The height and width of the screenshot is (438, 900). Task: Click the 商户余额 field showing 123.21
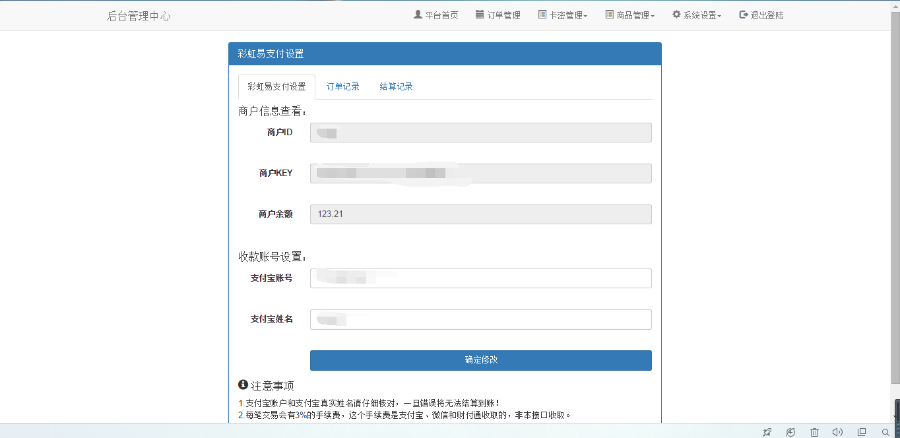pyautogui.click(x=481, y=214)
